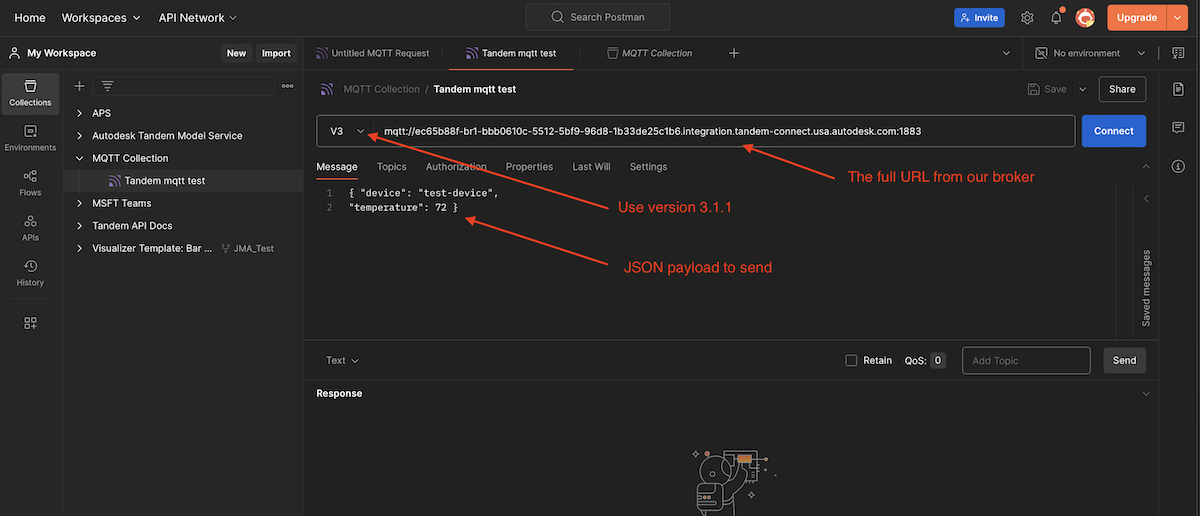This screenshot has height=516, width=1200.
Task: Expand the MSFT Teams collection
Action: (80, 203)
